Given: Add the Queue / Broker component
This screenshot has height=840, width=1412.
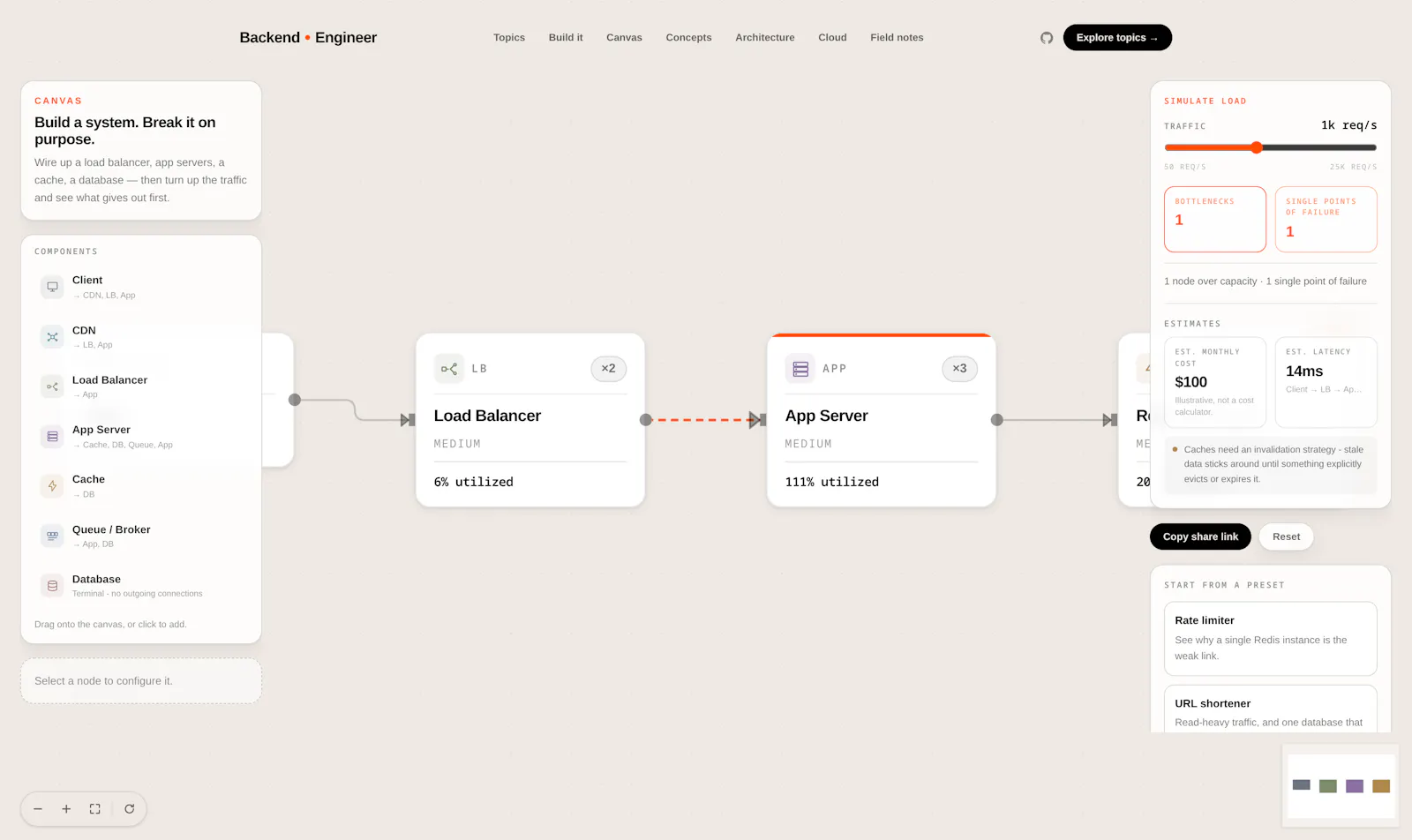Looking at the screenshot, I should coord(141,536).
